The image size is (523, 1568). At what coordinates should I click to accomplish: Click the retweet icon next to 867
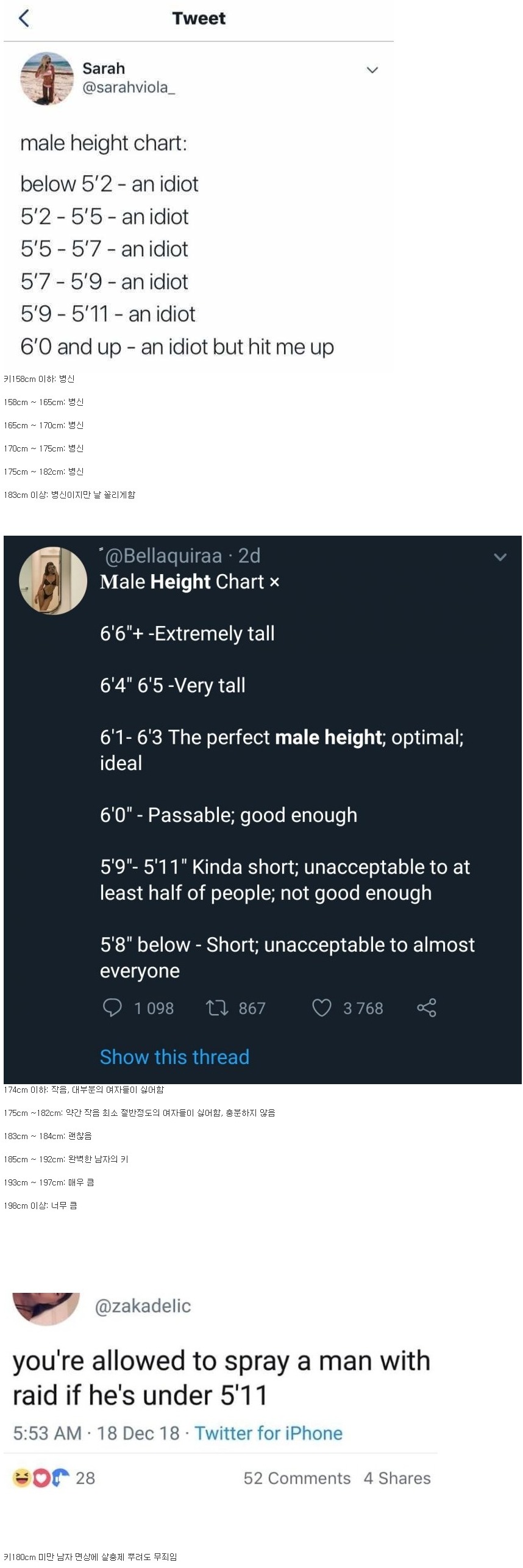tap(216, 1007)
